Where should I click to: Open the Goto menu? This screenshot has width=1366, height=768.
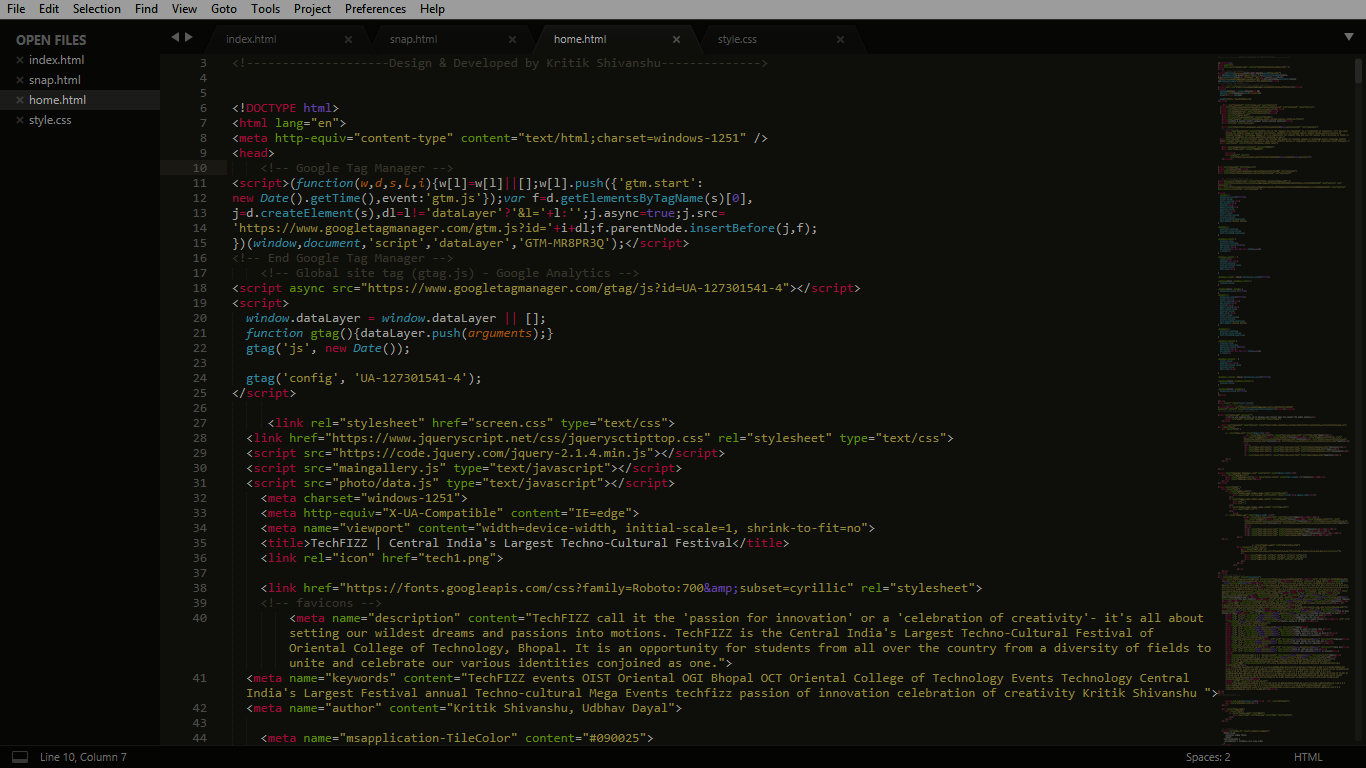pos(224,9)
